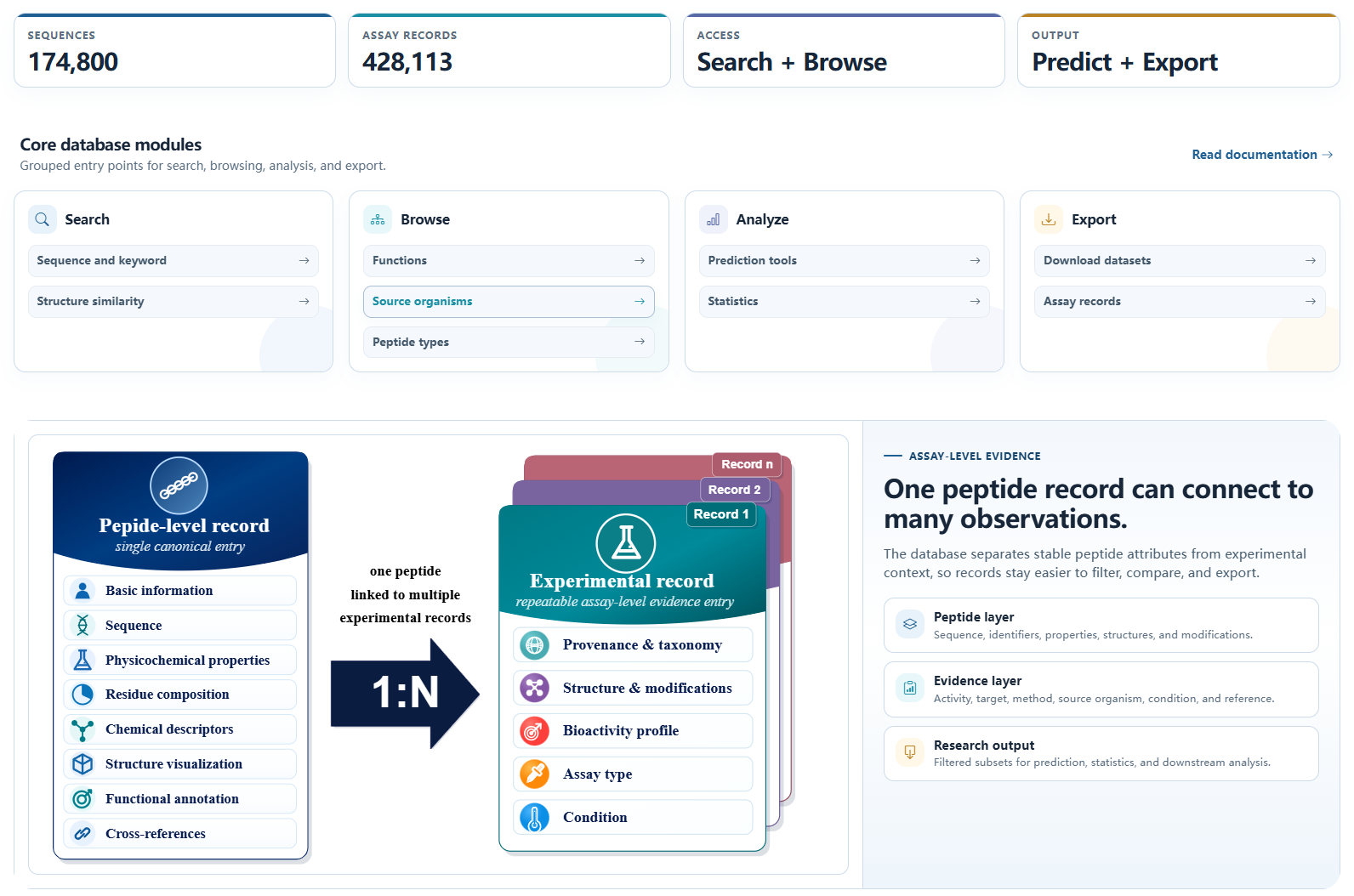The image size is (1354, 896).
Task: Click the Sequence DNA helix icon
Action: (82, 625)
